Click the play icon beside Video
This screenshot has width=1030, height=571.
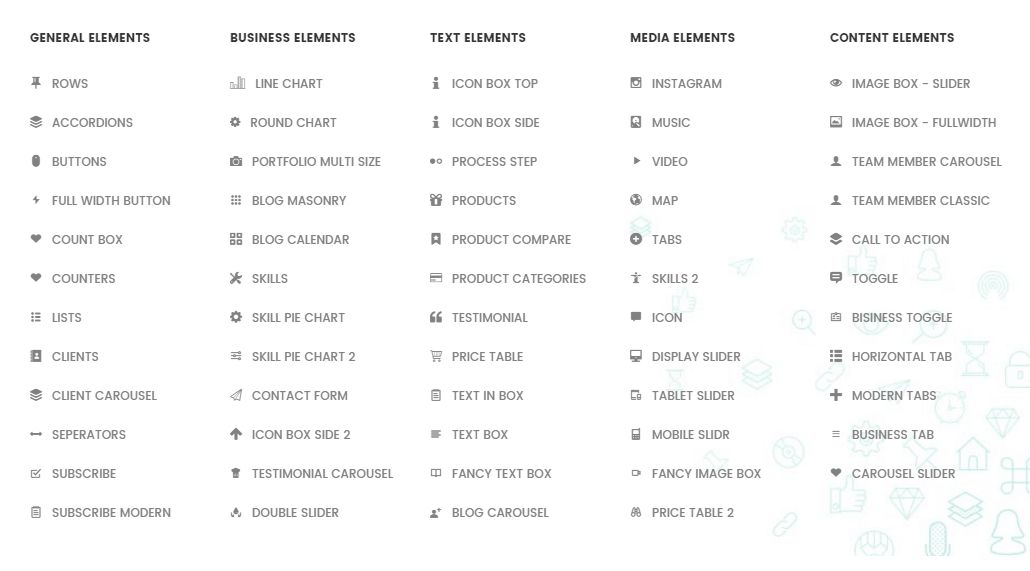pos(636,161)
